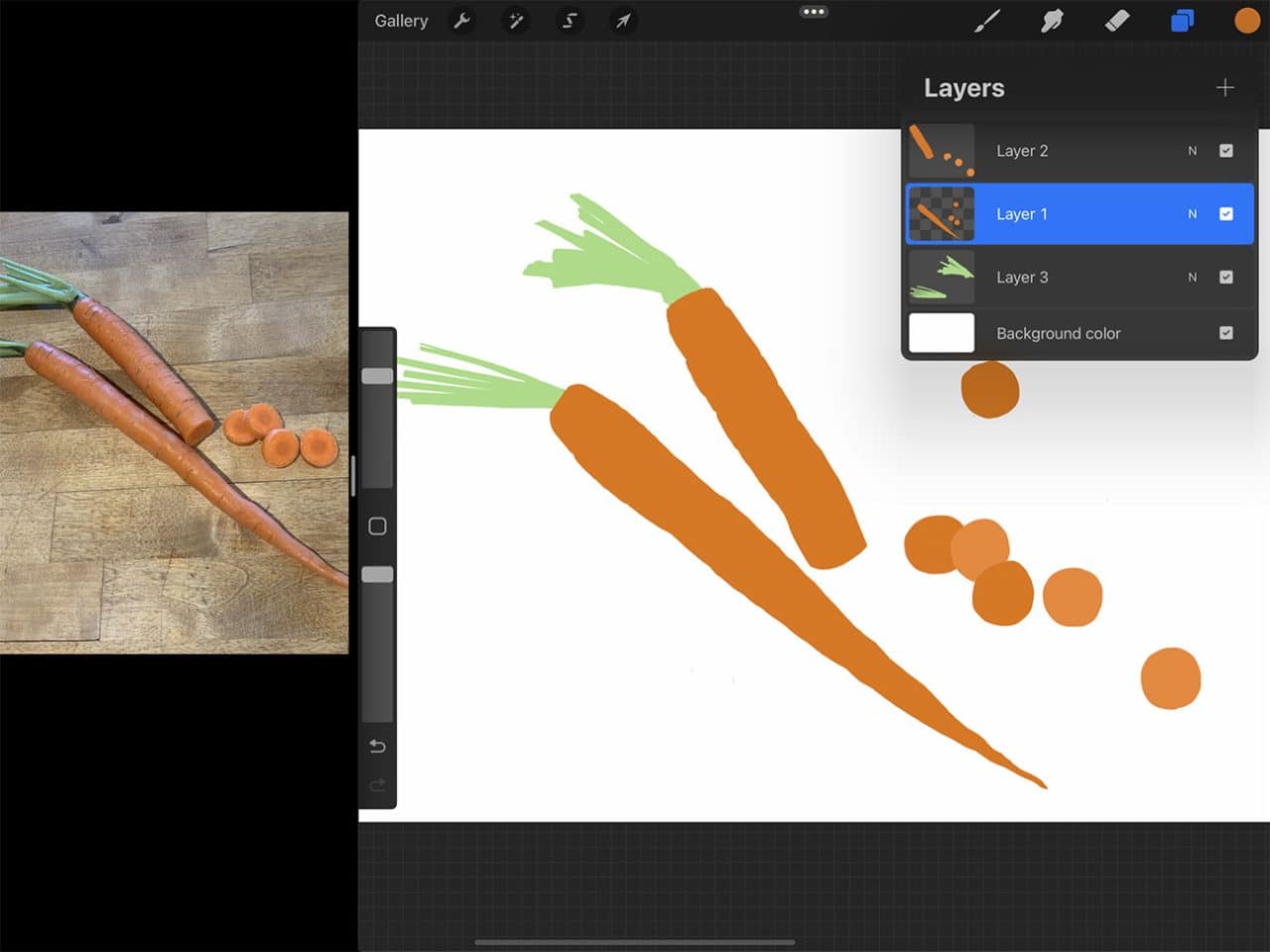
Task: Select the Brush tool
Action: coord(987,20)
